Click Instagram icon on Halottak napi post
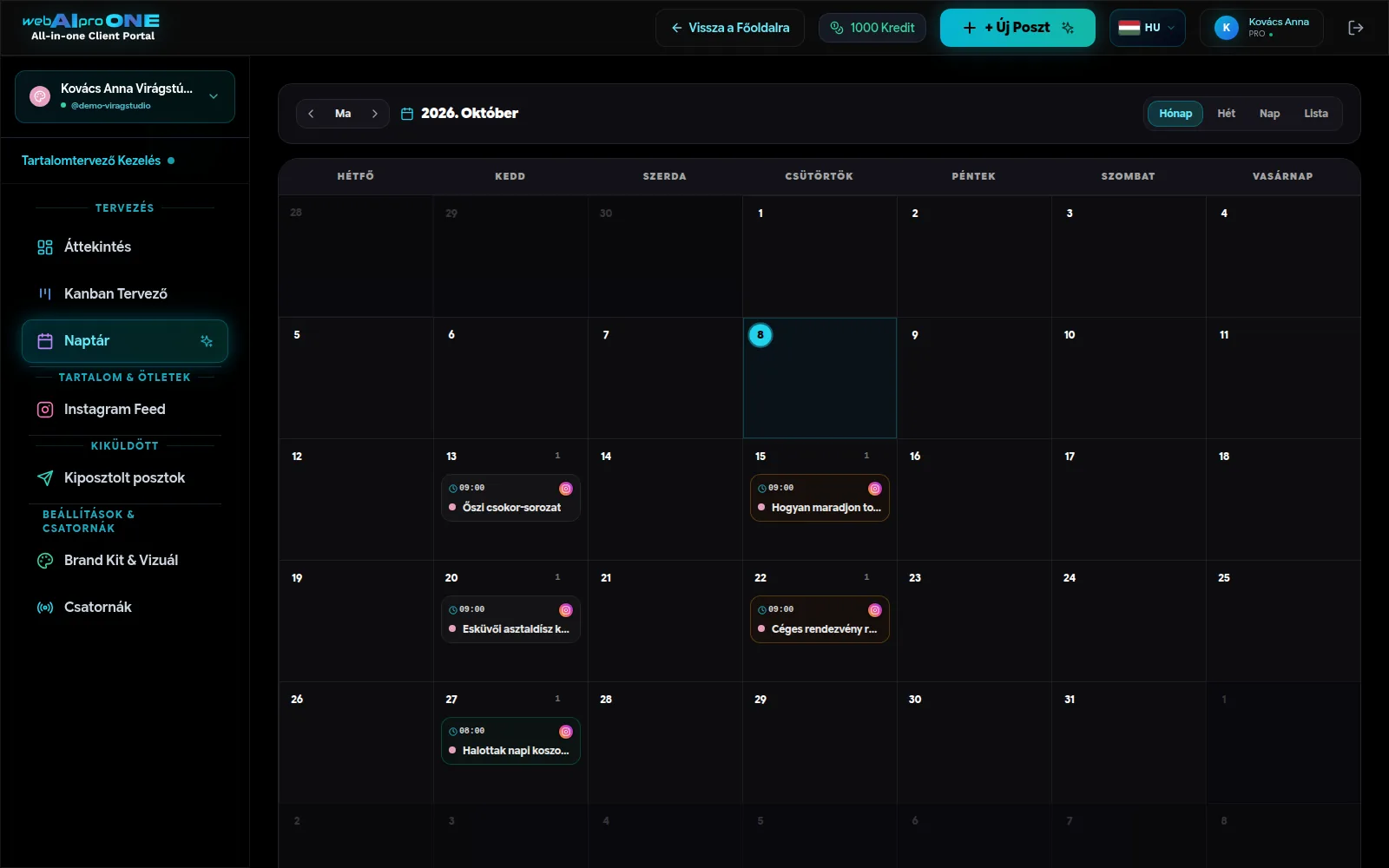Viewport: 1389px width, 868px height. pyautogui.click(x=566, y=732)
